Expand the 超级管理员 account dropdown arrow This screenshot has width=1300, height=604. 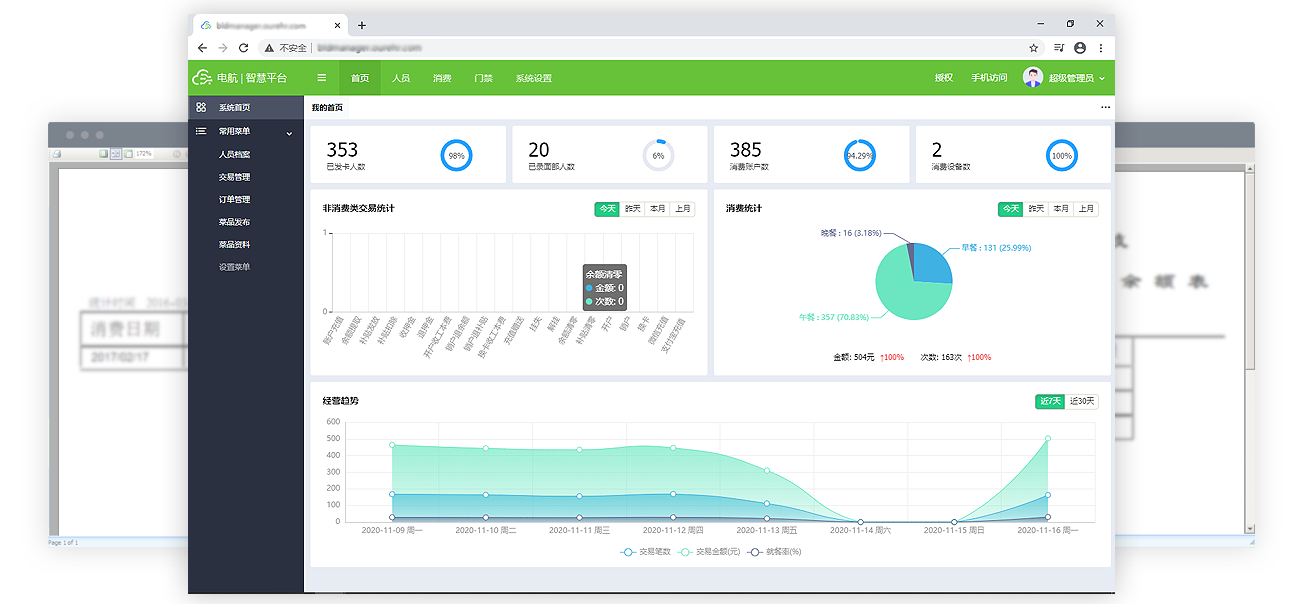click(1102, 78)
